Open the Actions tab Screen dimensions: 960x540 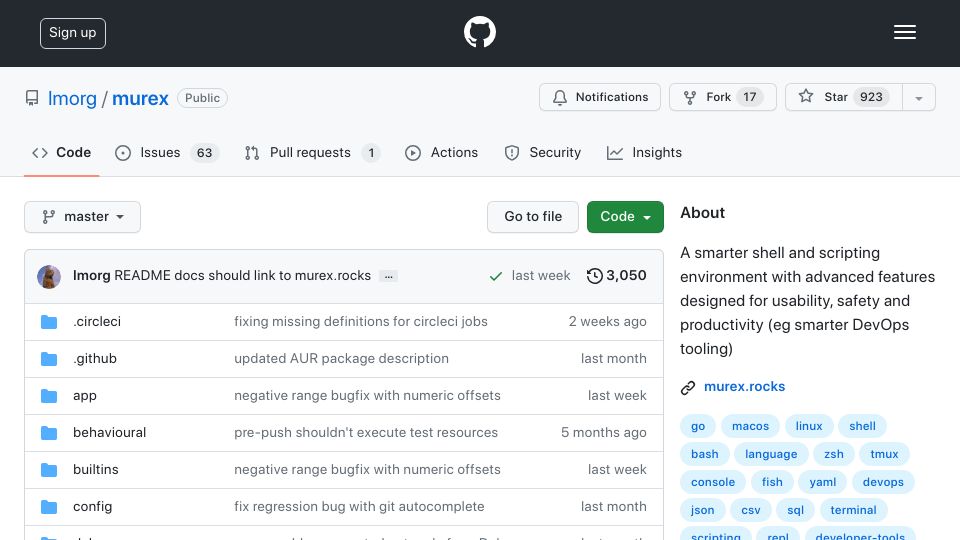tap(441, 152)
